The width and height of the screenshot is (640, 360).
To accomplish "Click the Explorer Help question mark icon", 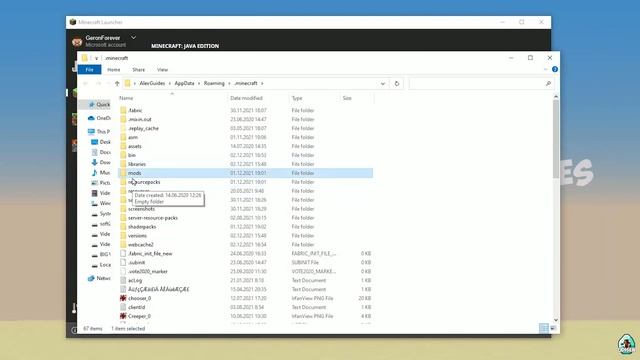I will click(x=555, y=69).
